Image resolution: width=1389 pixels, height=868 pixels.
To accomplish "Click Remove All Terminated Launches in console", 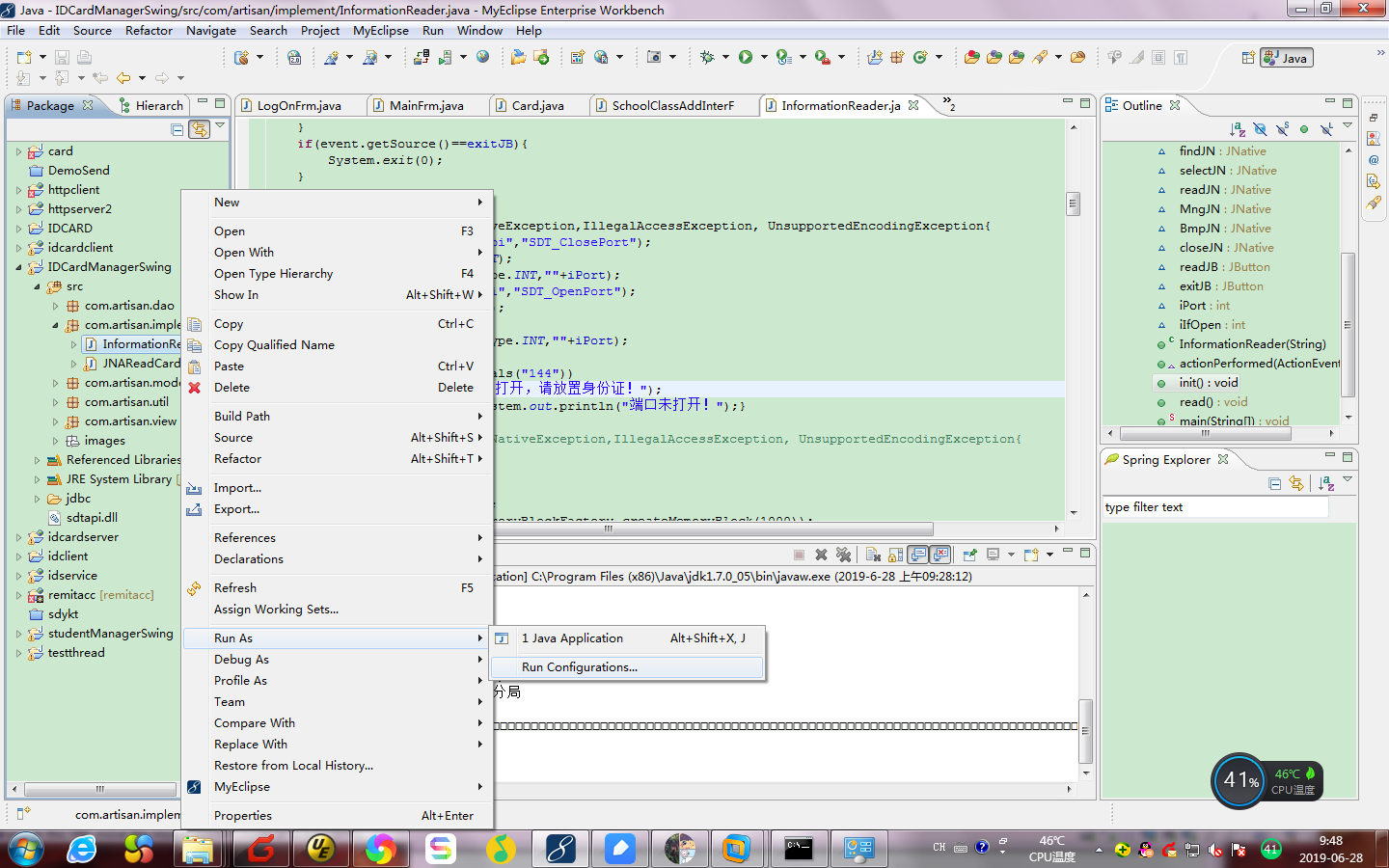I will [x=844, y=555].
